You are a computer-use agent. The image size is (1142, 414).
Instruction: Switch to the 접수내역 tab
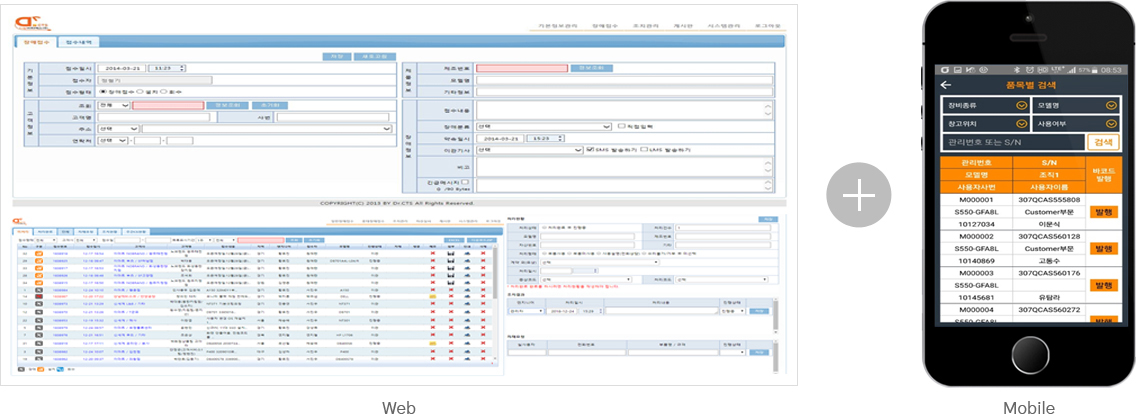(79, 43)
